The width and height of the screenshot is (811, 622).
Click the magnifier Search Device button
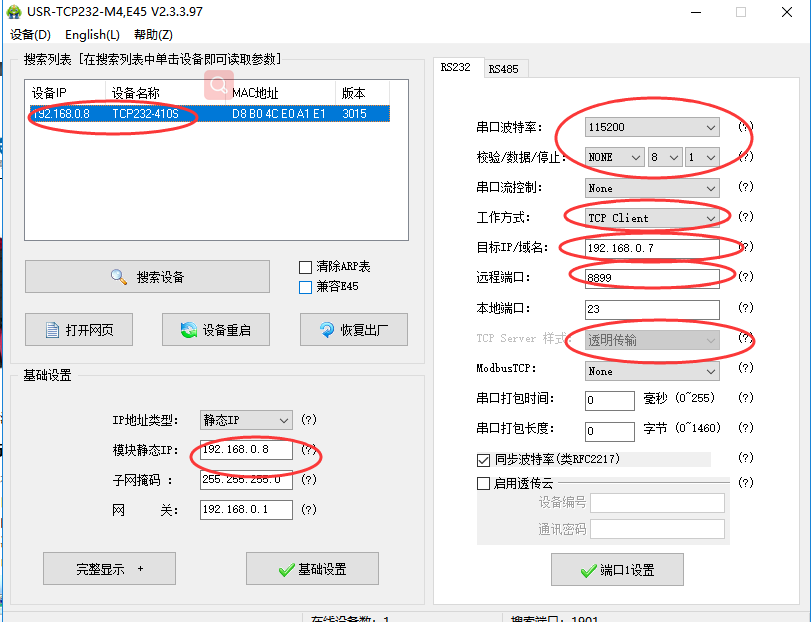[x=147, y=277]
